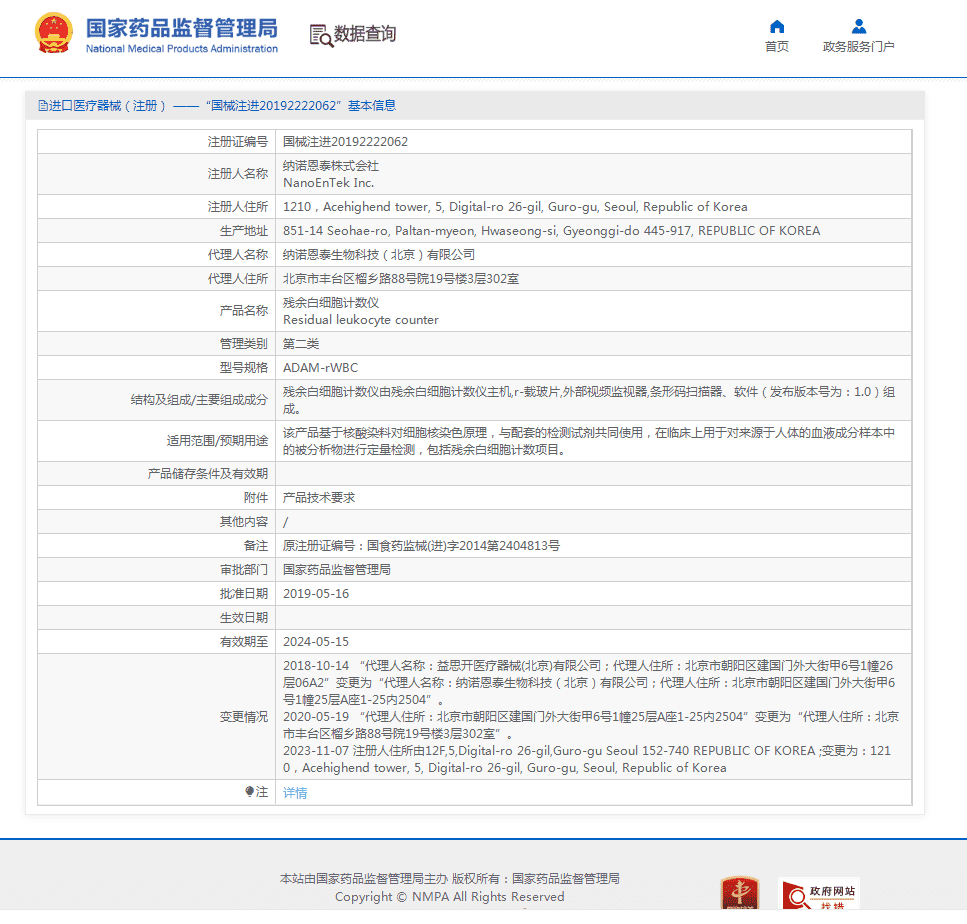This screenshot has height=924, width=967.
Task: Select the NanoEnTek Inc. text
Action: coord(328,183)
